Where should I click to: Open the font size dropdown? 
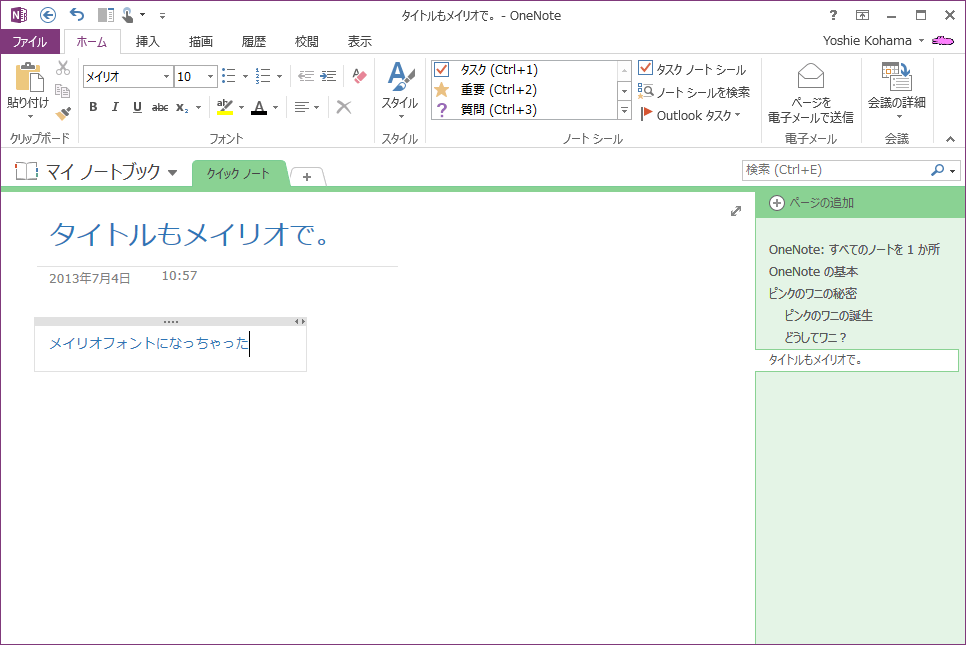210,76
